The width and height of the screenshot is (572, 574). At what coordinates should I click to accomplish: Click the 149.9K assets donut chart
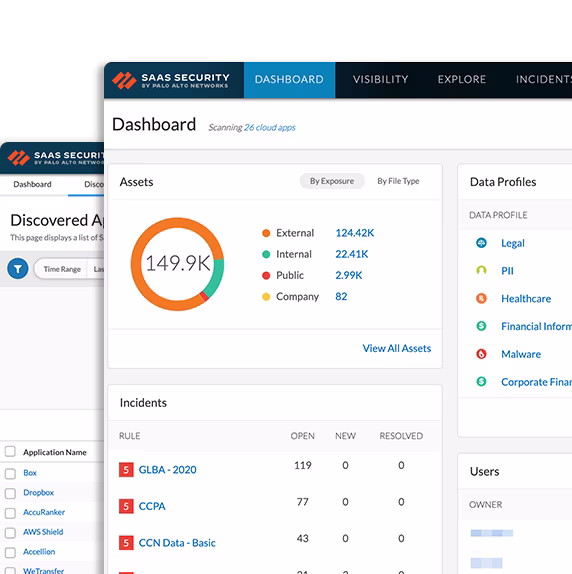(x=177, y=264)
